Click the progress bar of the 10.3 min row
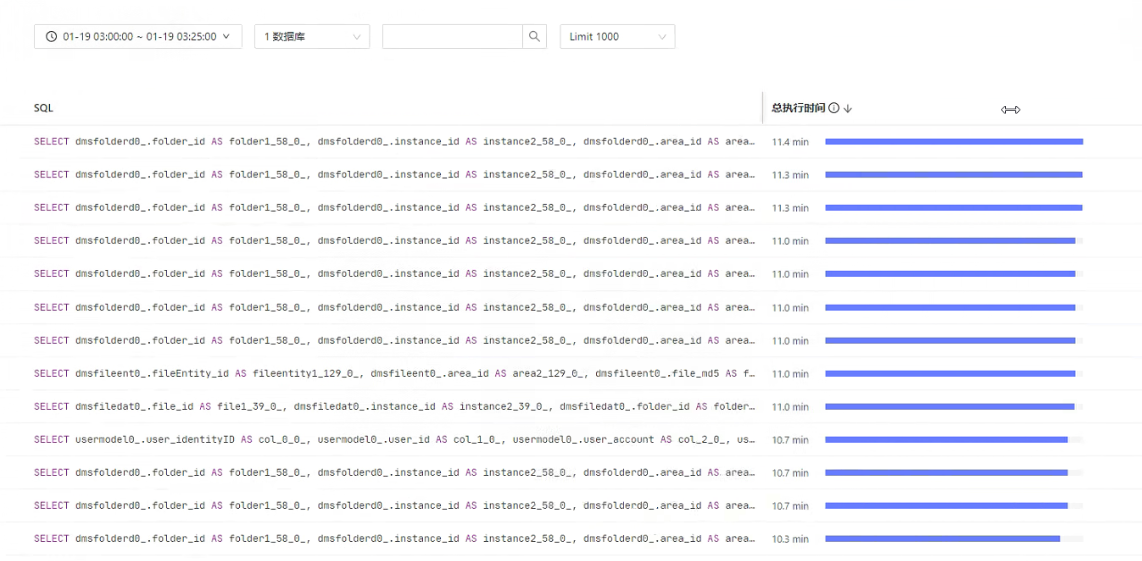The image size is (1142, 561). coord(954,539)
